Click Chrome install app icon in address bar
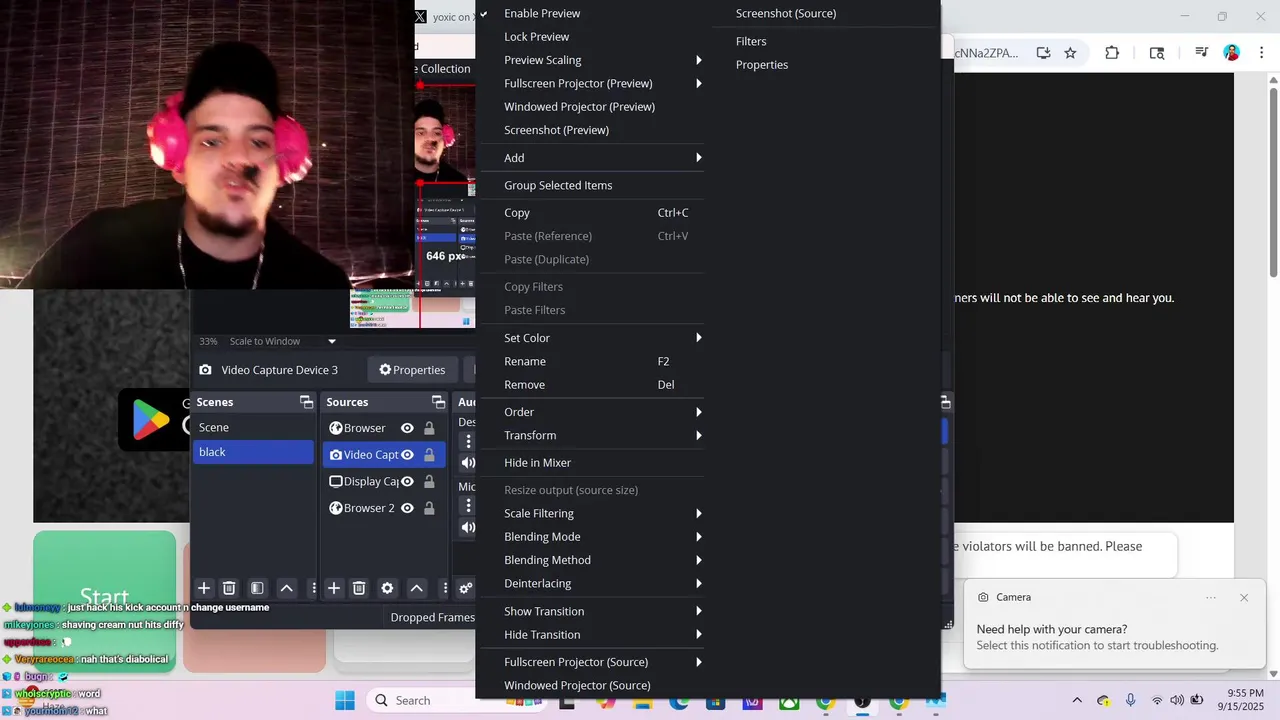This screenshot has height=720, width=1280. (1043, 53)
